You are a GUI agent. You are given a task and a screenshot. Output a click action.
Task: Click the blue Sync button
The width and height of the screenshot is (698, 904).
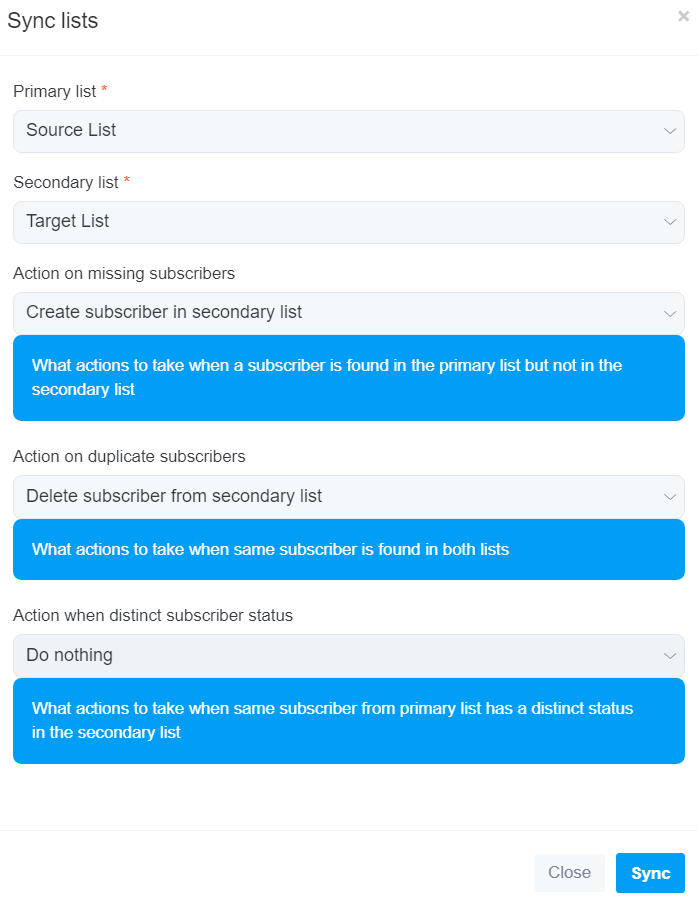[x=650, y=873]
